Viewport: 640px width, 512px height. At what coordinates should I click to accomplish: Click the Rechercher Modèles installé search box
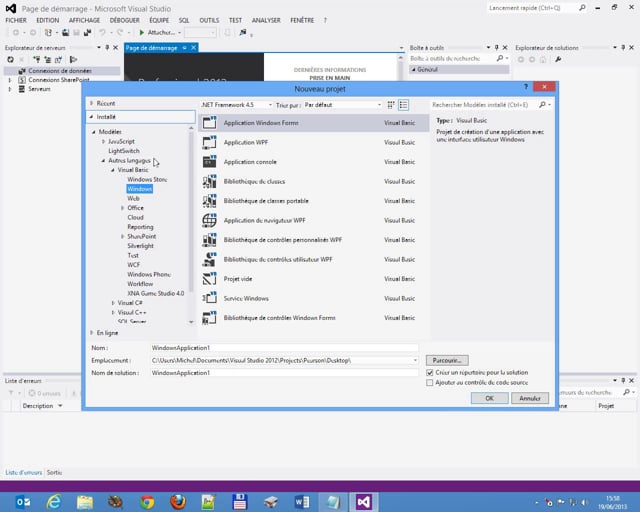pyautogui.click(x=484, y=105)
